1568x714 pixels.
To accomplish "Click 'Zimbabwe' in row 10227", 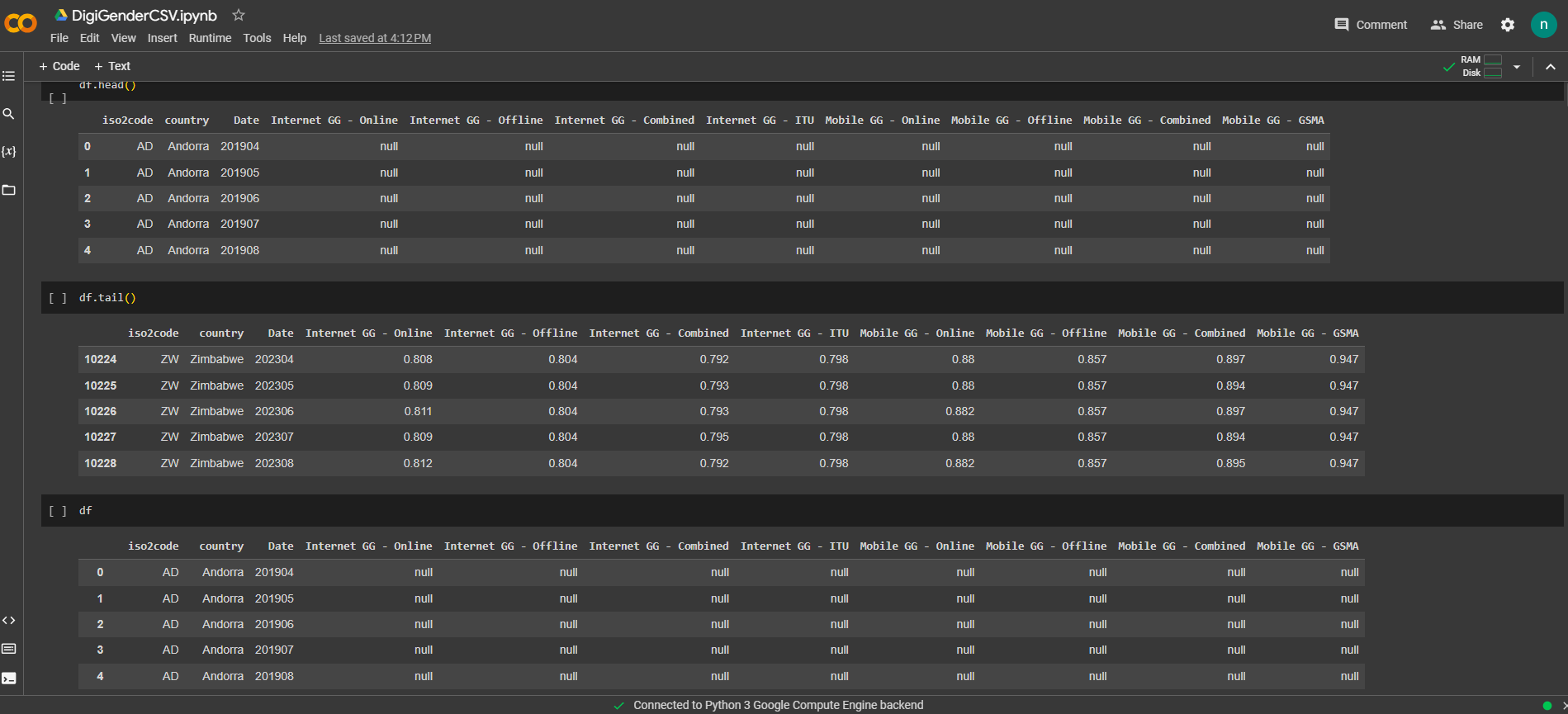I will click(x=217, y=437).
